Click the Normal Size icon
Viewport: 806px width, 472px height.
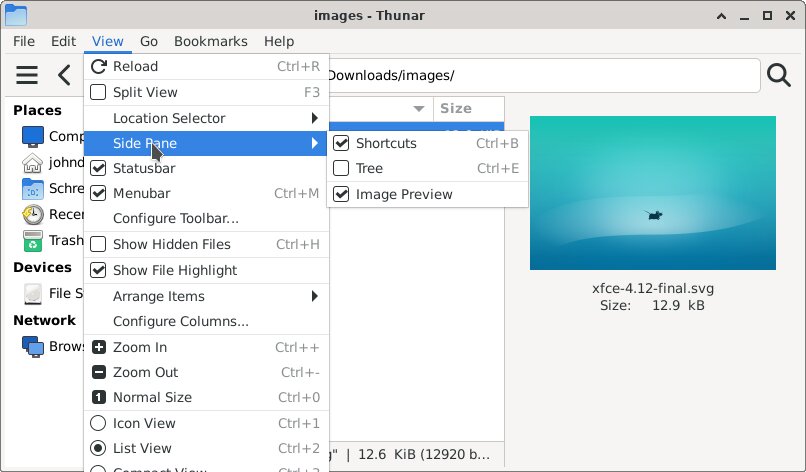(x=98, y=397)
